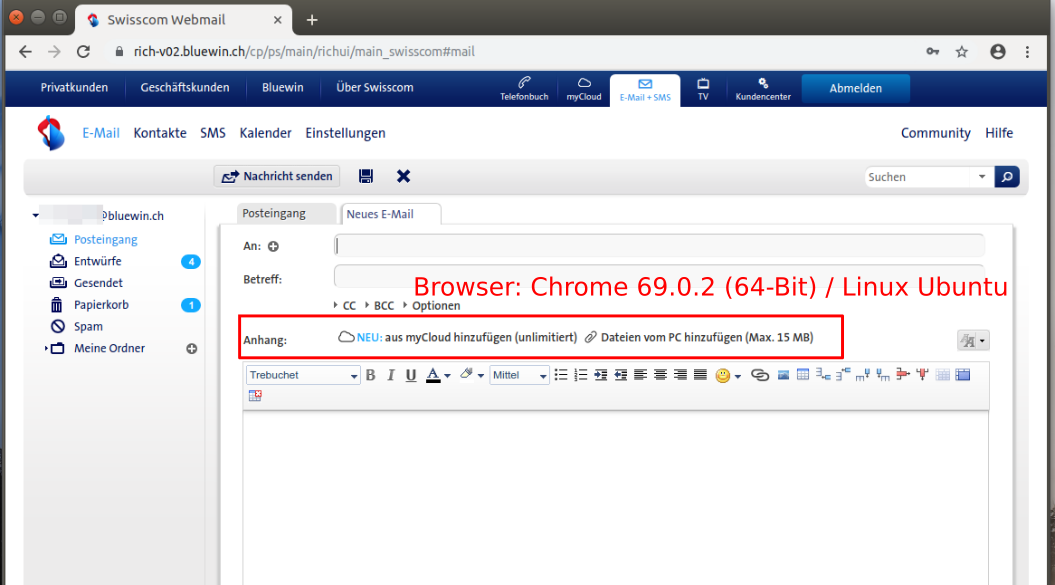Open myCloud from the top navigation
Image resolution: width=1055 pixels, height=585 pixels.
point(583,89)
